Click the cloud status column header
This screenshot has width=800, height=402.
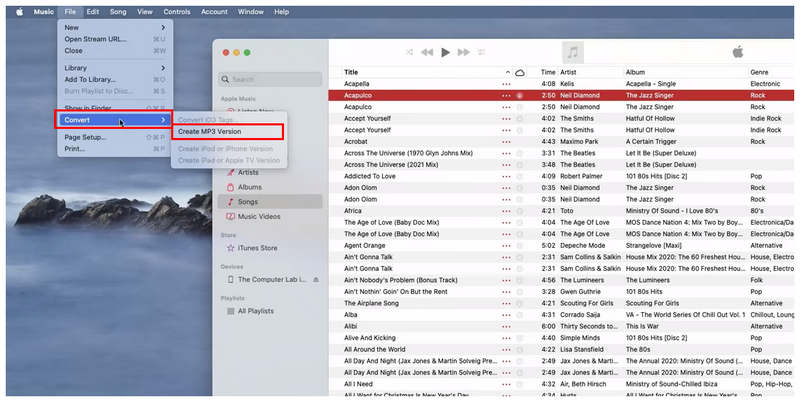click(x=519, y=72)
